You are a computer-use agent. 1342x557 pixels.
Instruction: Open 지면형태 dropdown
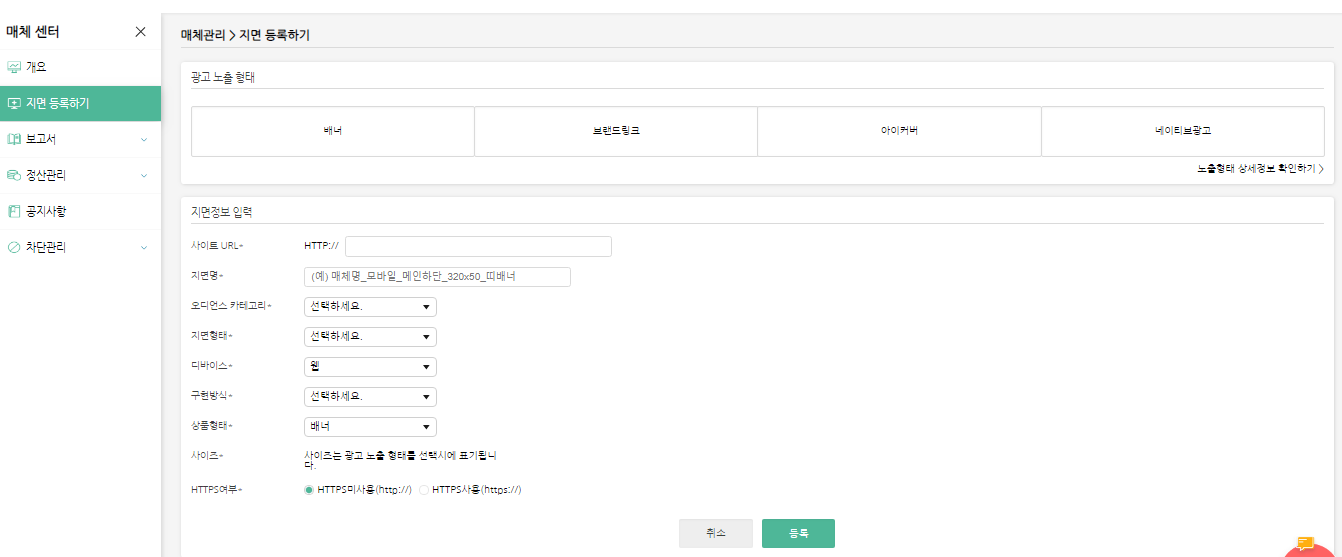pyautogui.click(x=370, y=337)
